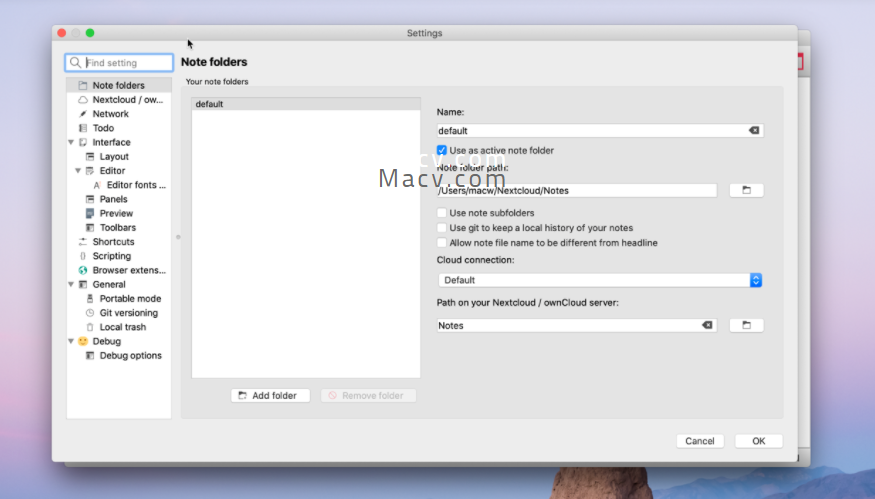Select Note folders in the sidebar
The image size is (875, 499).
pos(119,85)
